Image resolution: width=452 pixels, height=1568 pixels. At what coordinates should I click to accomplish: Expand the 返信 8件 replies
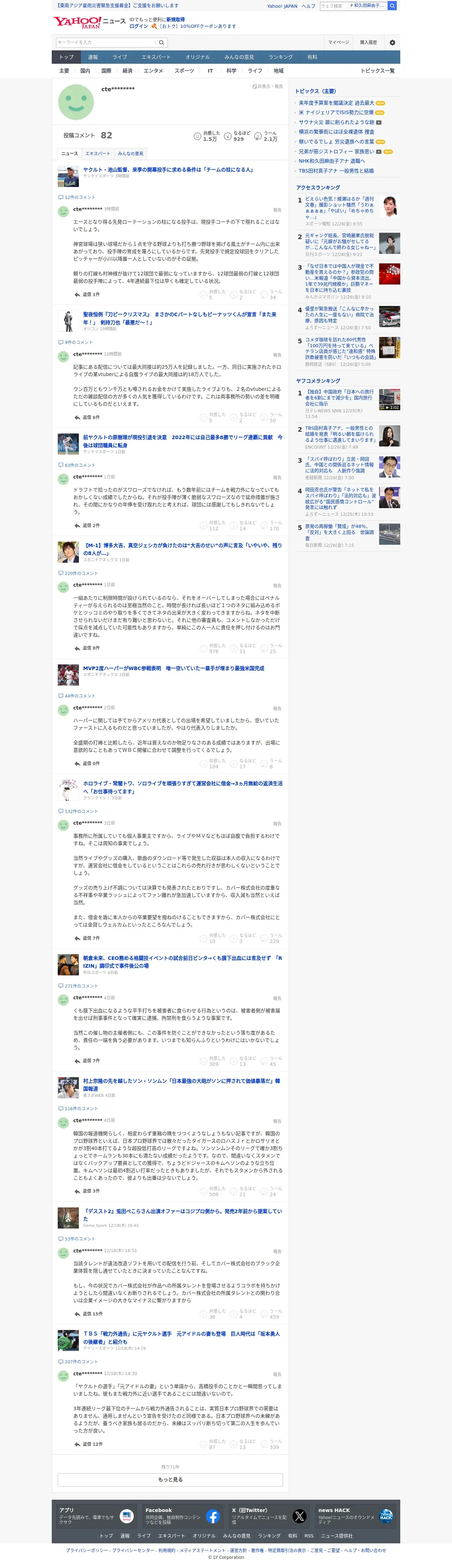coord(87,648)
